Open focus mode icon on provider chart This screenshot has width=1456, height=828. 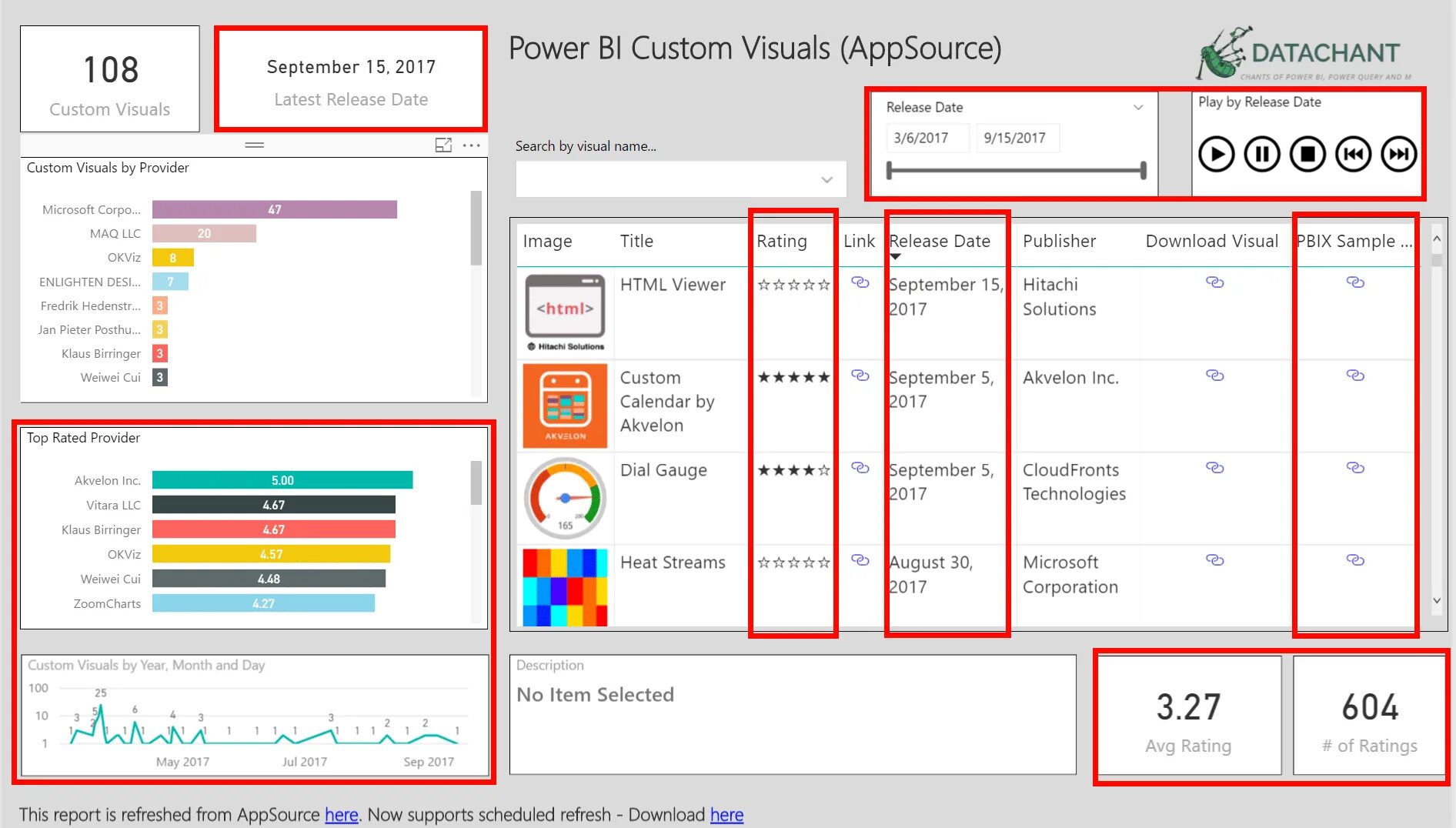[x=443, y=145]
